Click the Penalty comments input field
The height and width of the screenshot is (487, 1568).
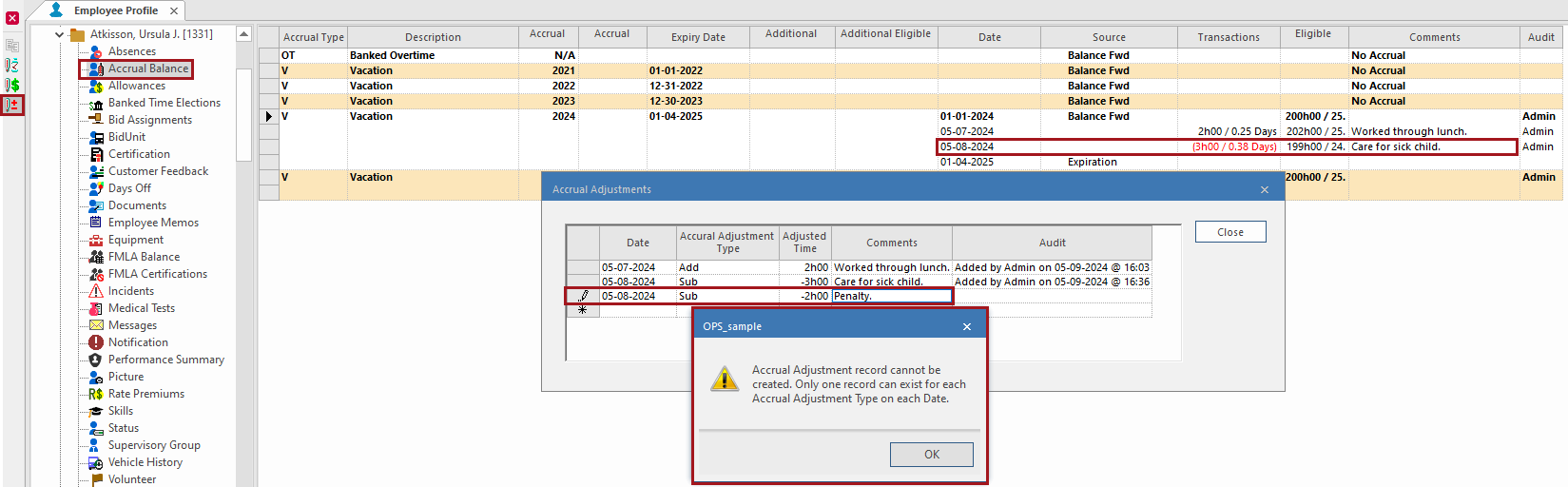891,296
